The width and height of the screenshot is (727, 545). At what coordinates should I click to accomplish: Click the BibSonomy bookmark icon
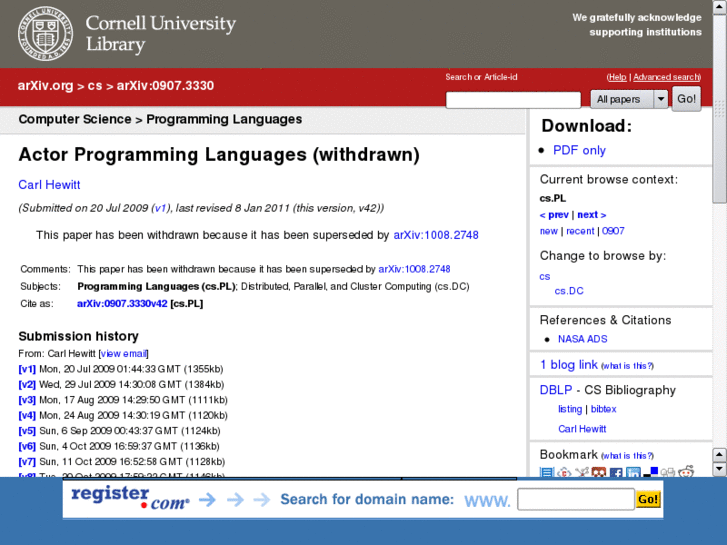[582, 472]
